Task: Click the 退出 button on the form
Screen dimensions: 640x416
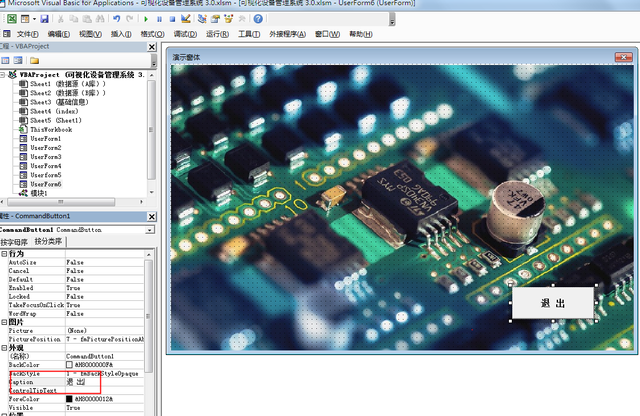Action: (553, 303)
